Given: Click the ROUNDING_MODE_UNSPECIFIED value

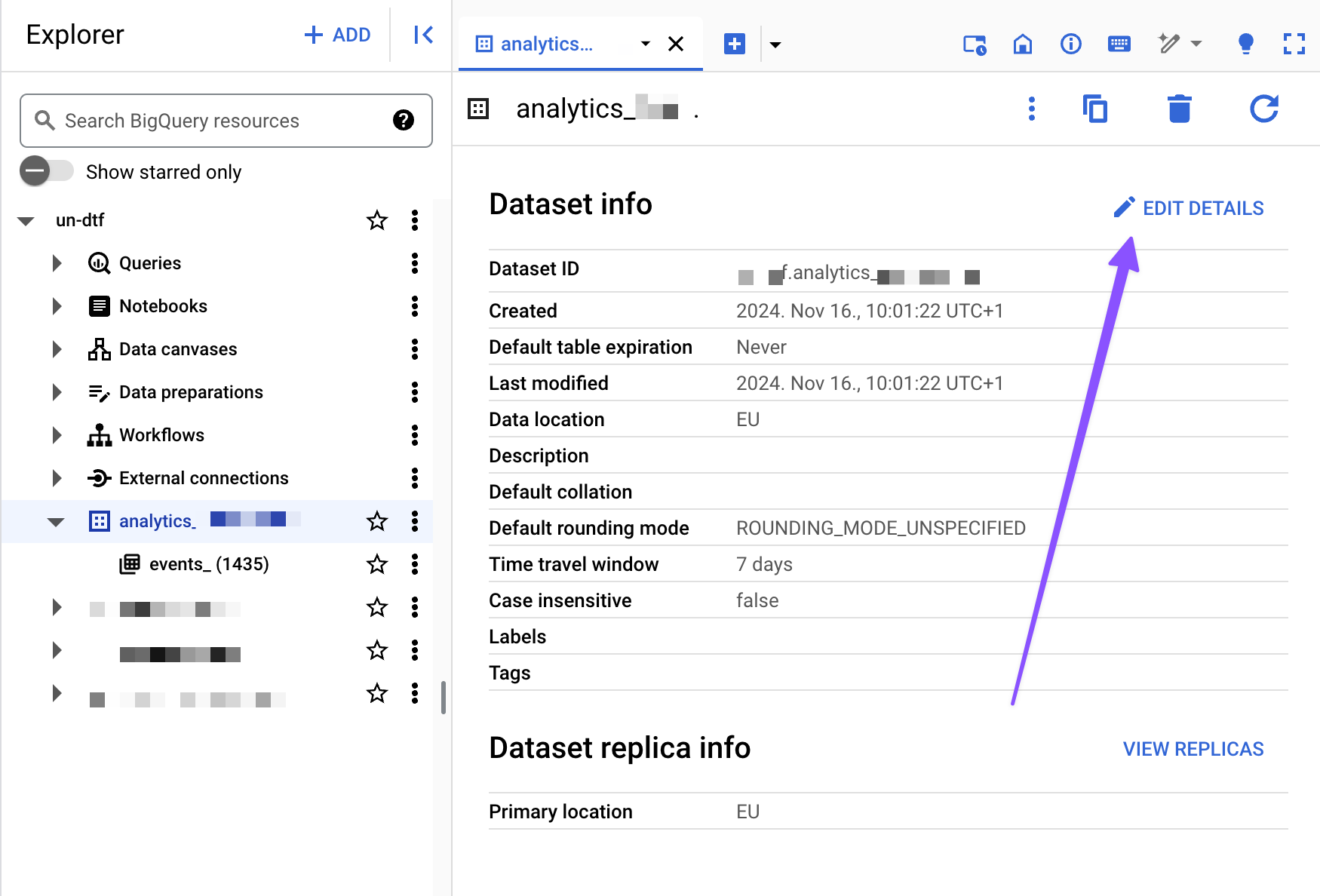Looking at the screenshot, I should pos(881,528).
